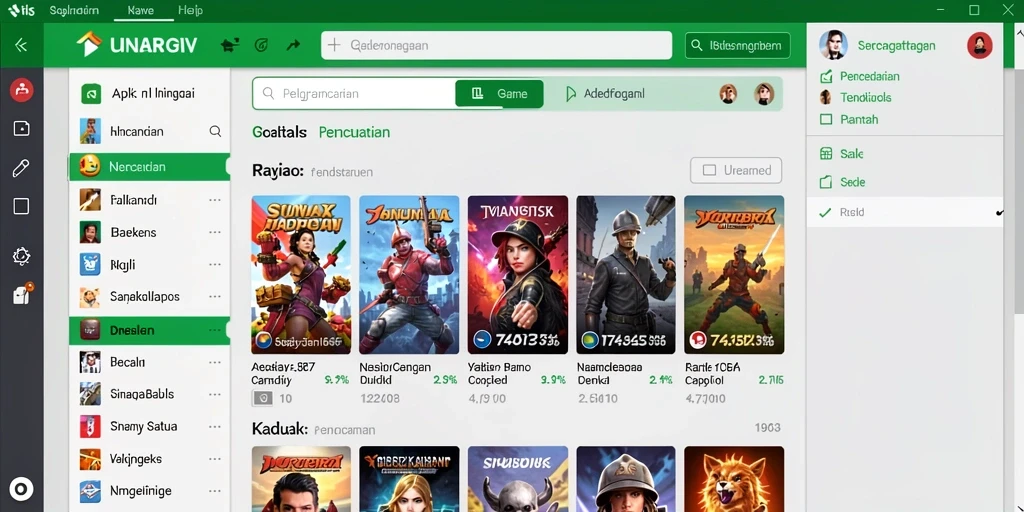
Task: Click the Pelgramcarian search field
Action: [353, 93]
